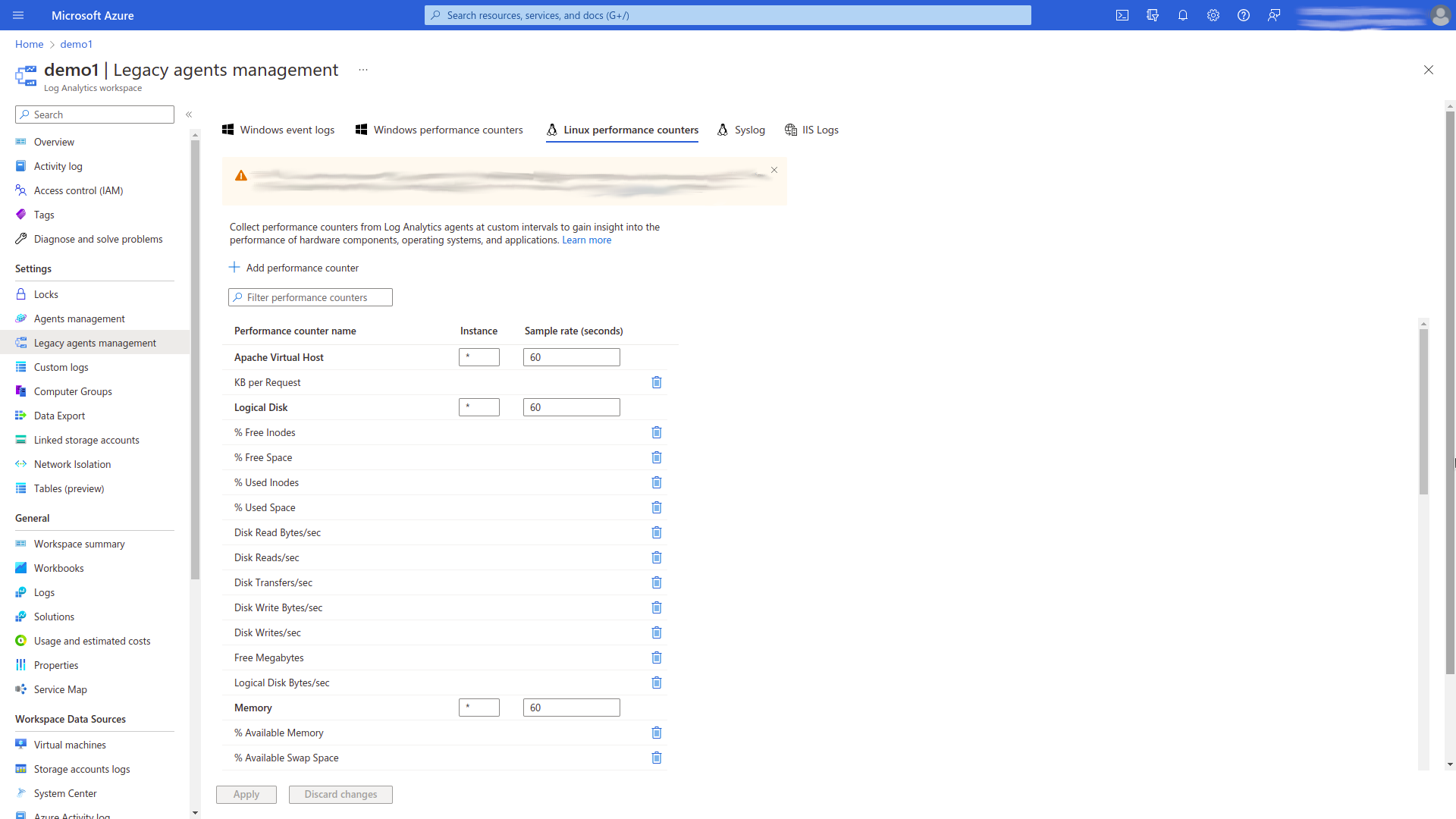1456x819 pixels.
Task: Delete the Logical Disk Bytes/sec counter
Action: [657, 682]
